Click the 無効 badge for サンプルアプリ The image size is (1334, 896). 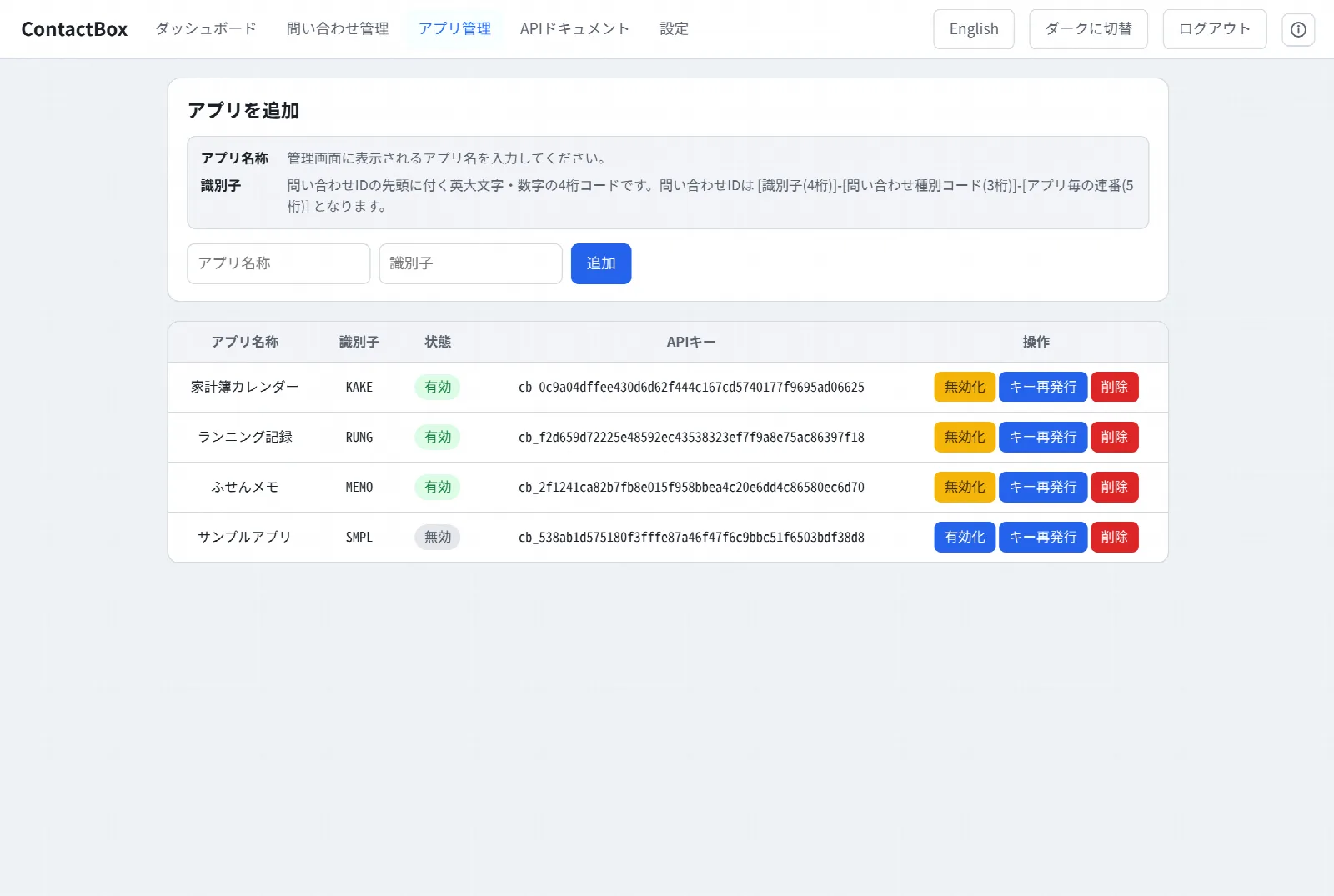tap(438, 537)
